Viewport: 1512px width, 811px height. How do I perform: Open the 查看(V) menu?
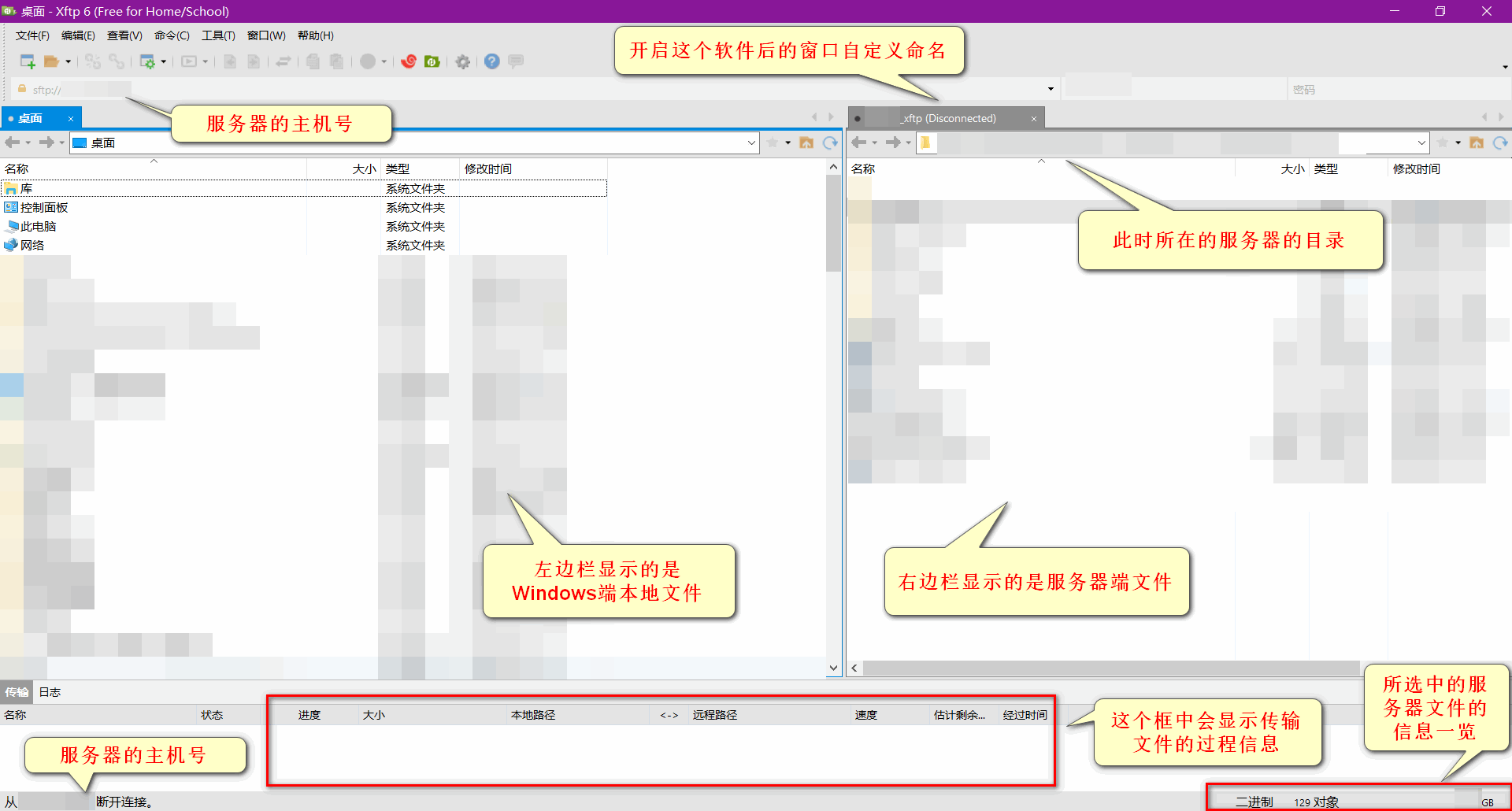pos(124,35)
